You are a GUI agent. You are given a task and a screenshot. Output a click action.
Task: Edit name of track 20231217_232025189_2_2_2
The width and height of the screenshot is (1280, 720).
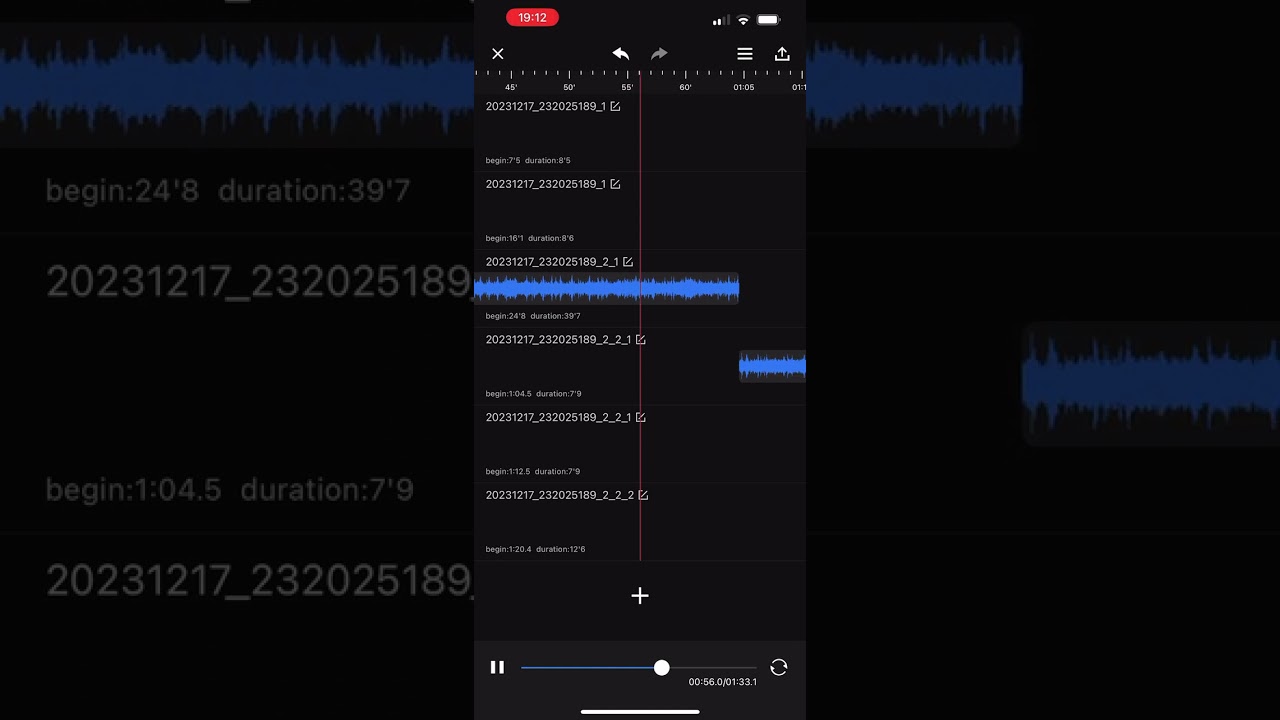tap(643, 495)
